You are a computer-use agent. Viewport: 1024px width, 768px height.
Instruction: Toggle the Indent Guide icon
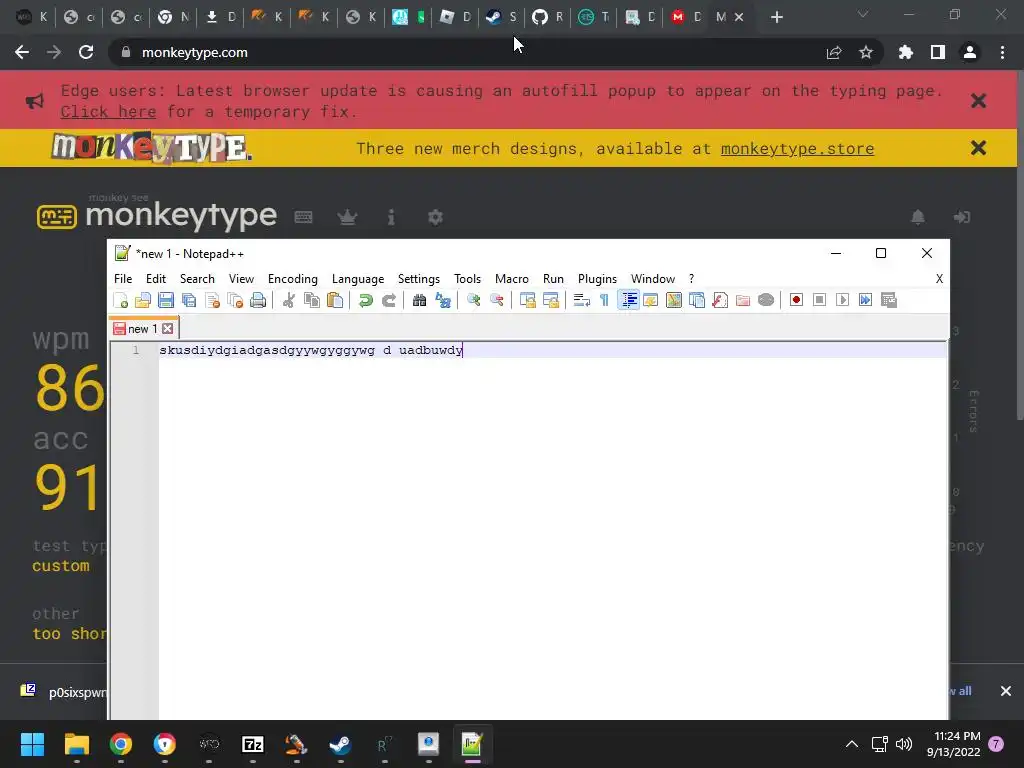point(629,300)
